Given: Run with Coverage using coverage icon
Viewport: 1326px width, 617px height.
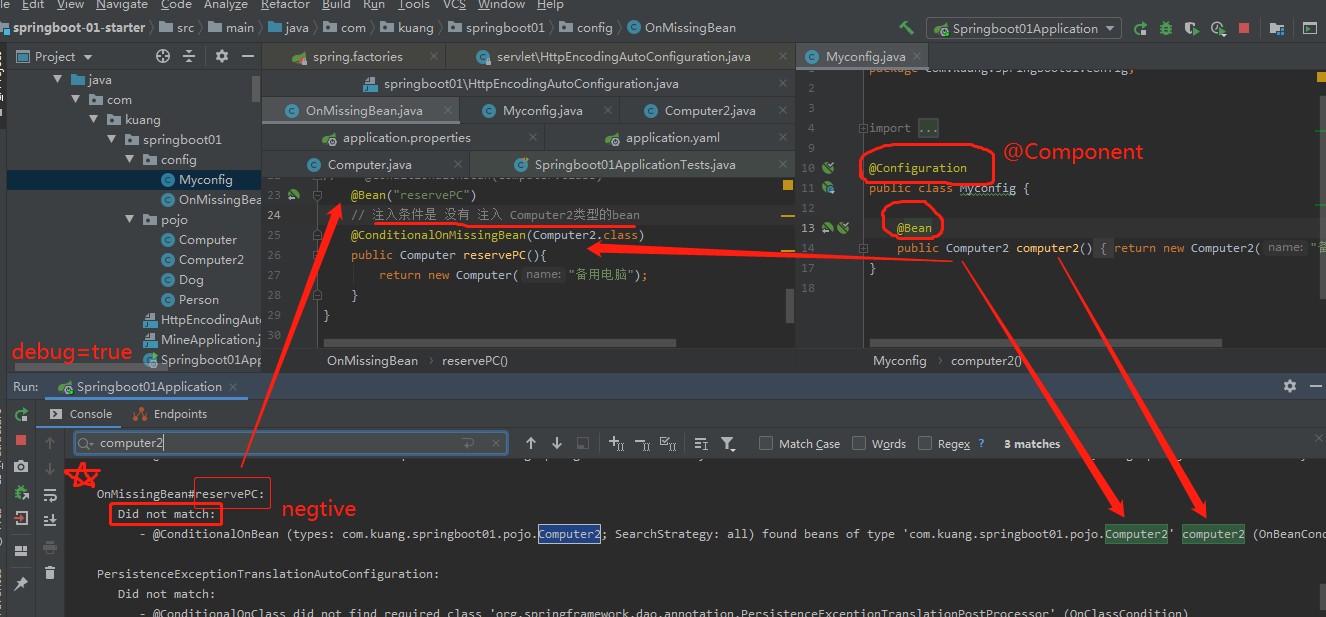Looking at the screenshot, I should (x=1192, y=28).
